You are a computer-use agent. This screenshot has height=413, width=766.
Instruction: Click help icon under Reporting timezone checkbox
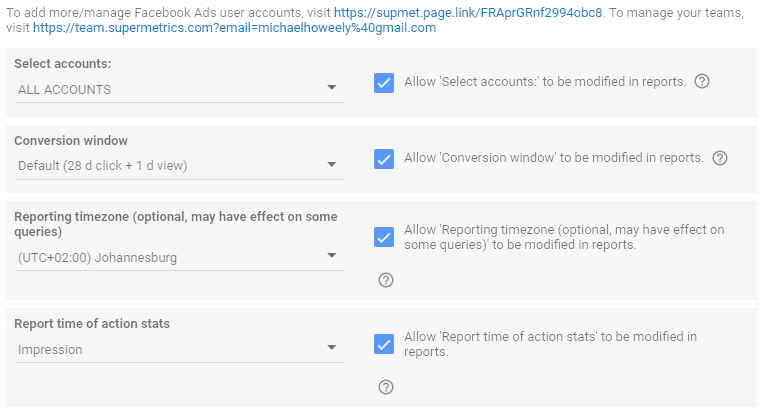coord(386,280)
